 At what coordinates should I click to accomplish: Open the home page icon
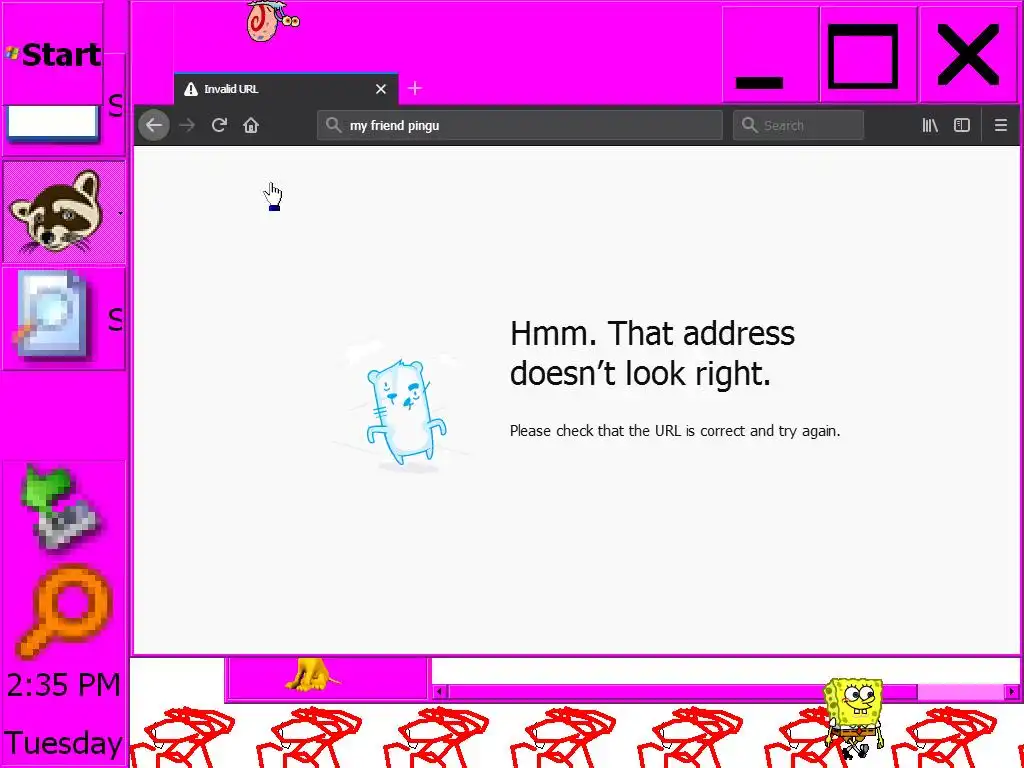click(x=251, y=125)
